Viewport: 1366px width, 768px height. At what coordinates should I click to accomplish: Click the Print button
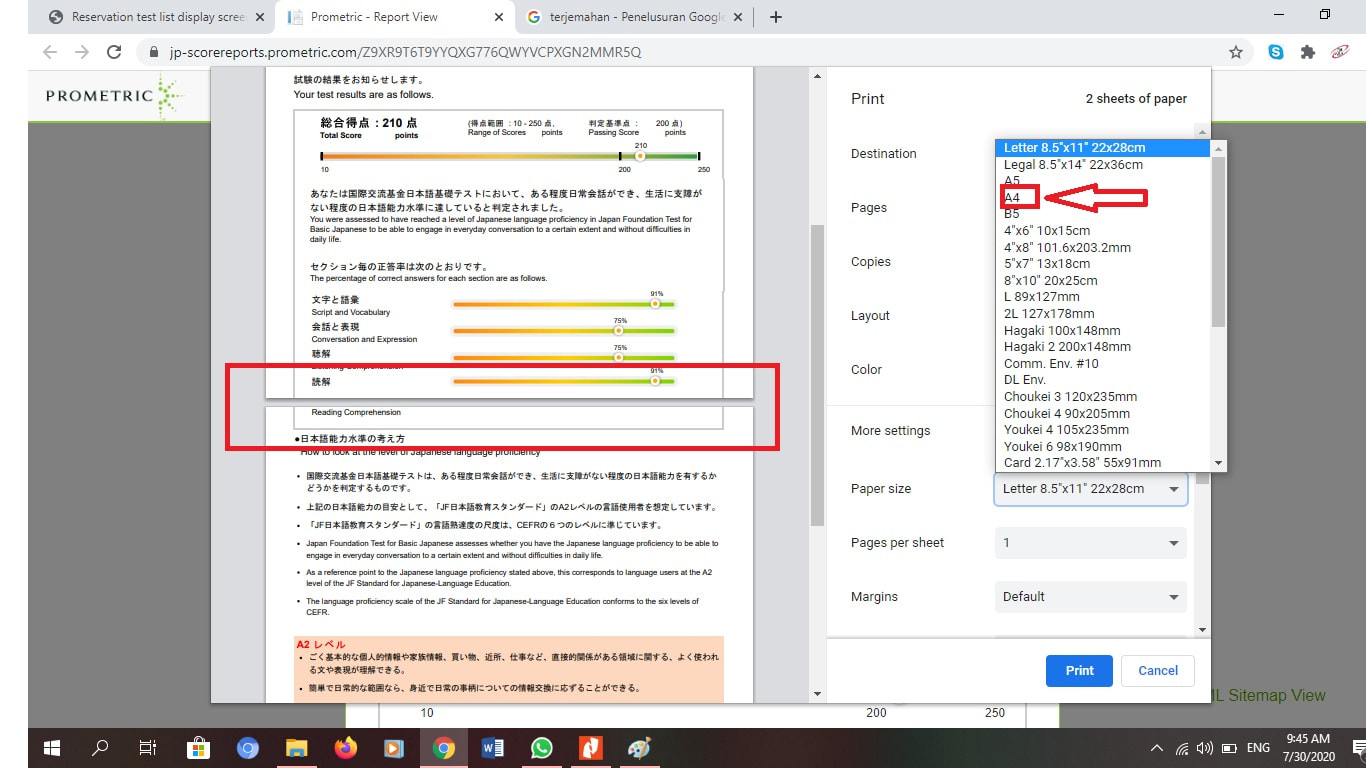pyautogui.click(x=1079, y=671)
